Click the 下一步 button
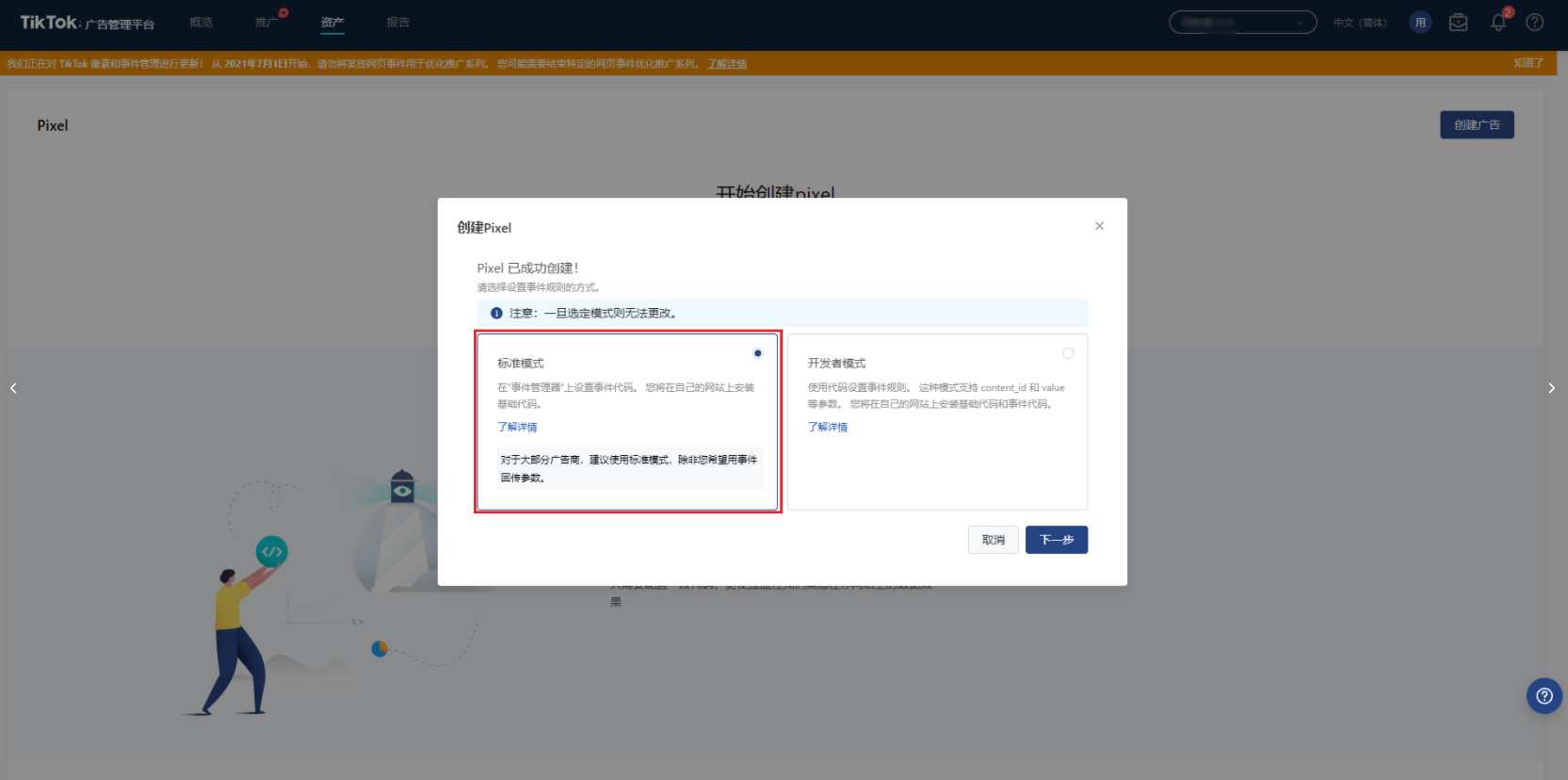This screenshot has height=780, width=1568. click(x=1057, y=540)
